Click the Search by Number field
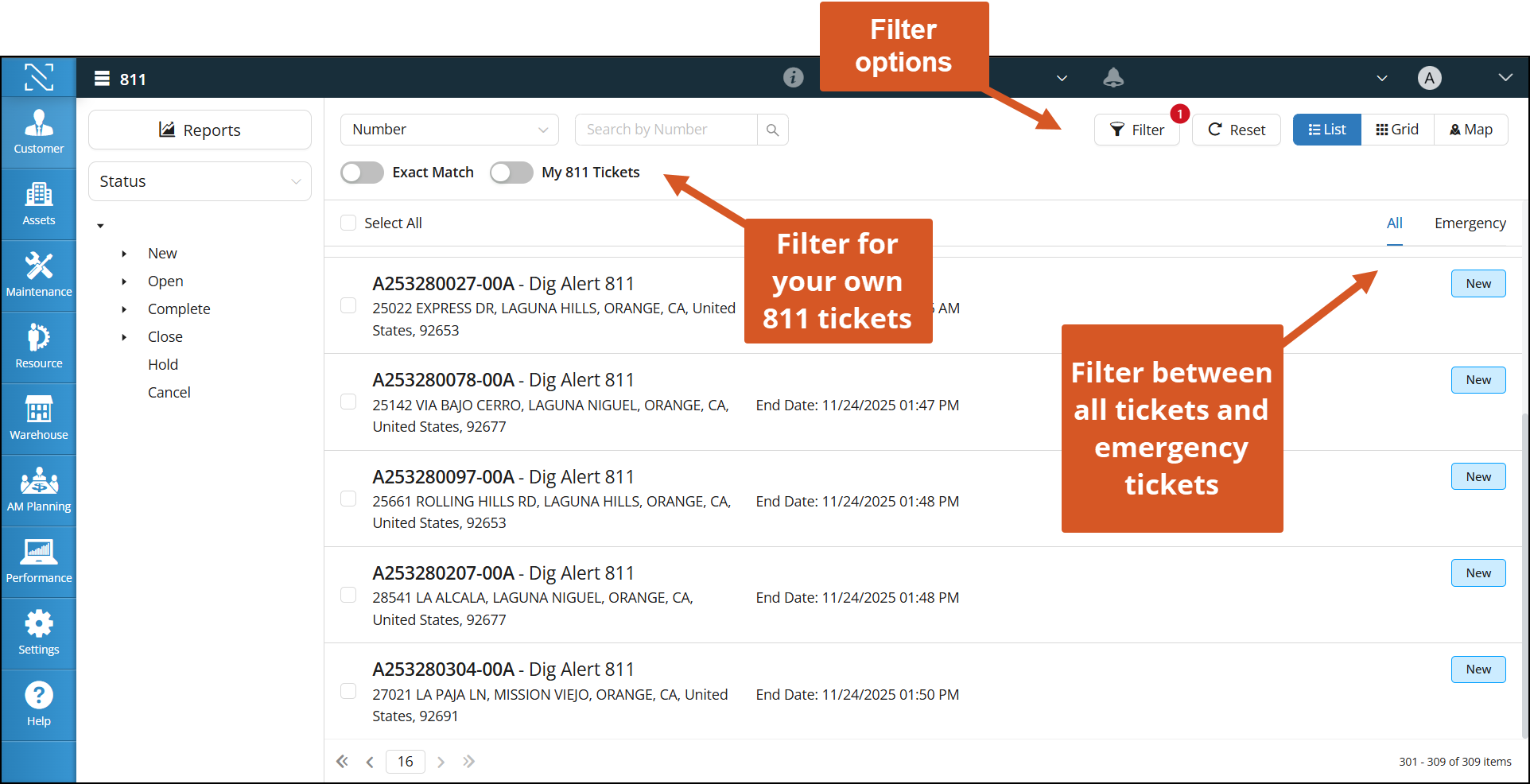1530x784 pixels. click(666, 130)
